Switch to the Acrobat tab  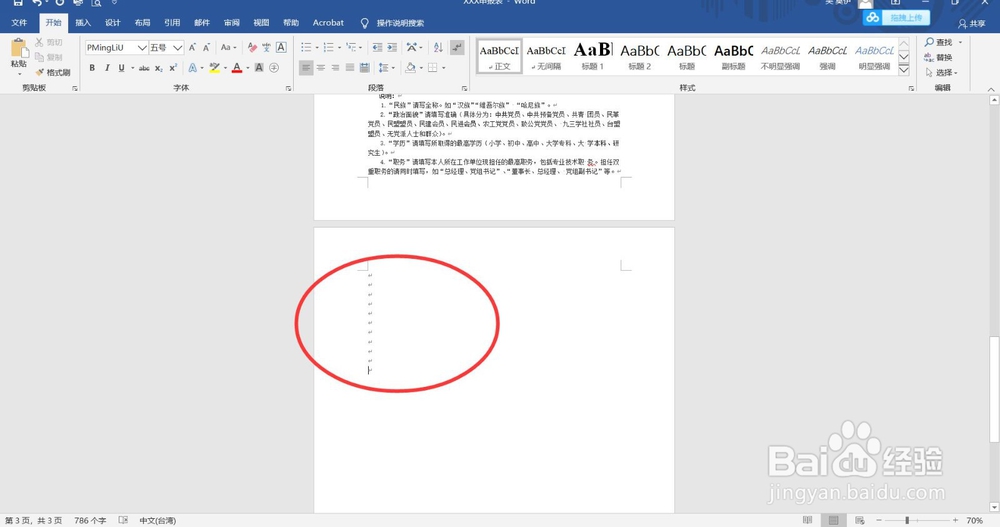tap(328, 23)
